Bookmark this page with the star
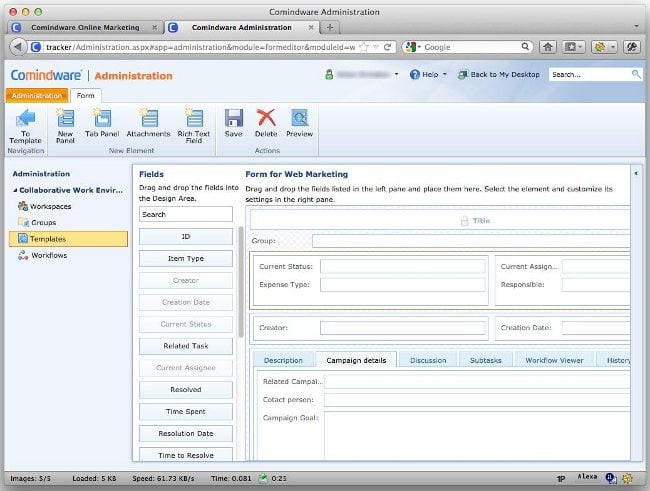The image size is (650, 491). tap(364, 47)
